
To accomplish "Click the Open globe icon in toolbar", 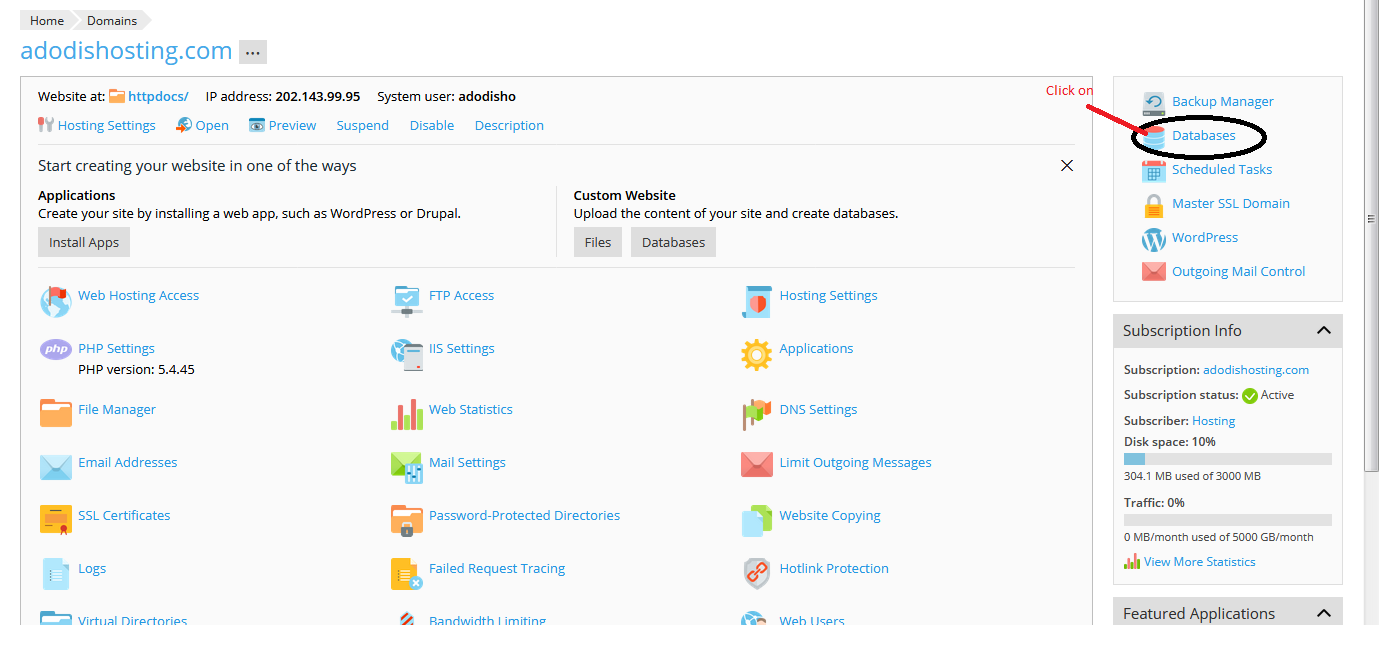I will pyautogui.click(x=184, y=125).
